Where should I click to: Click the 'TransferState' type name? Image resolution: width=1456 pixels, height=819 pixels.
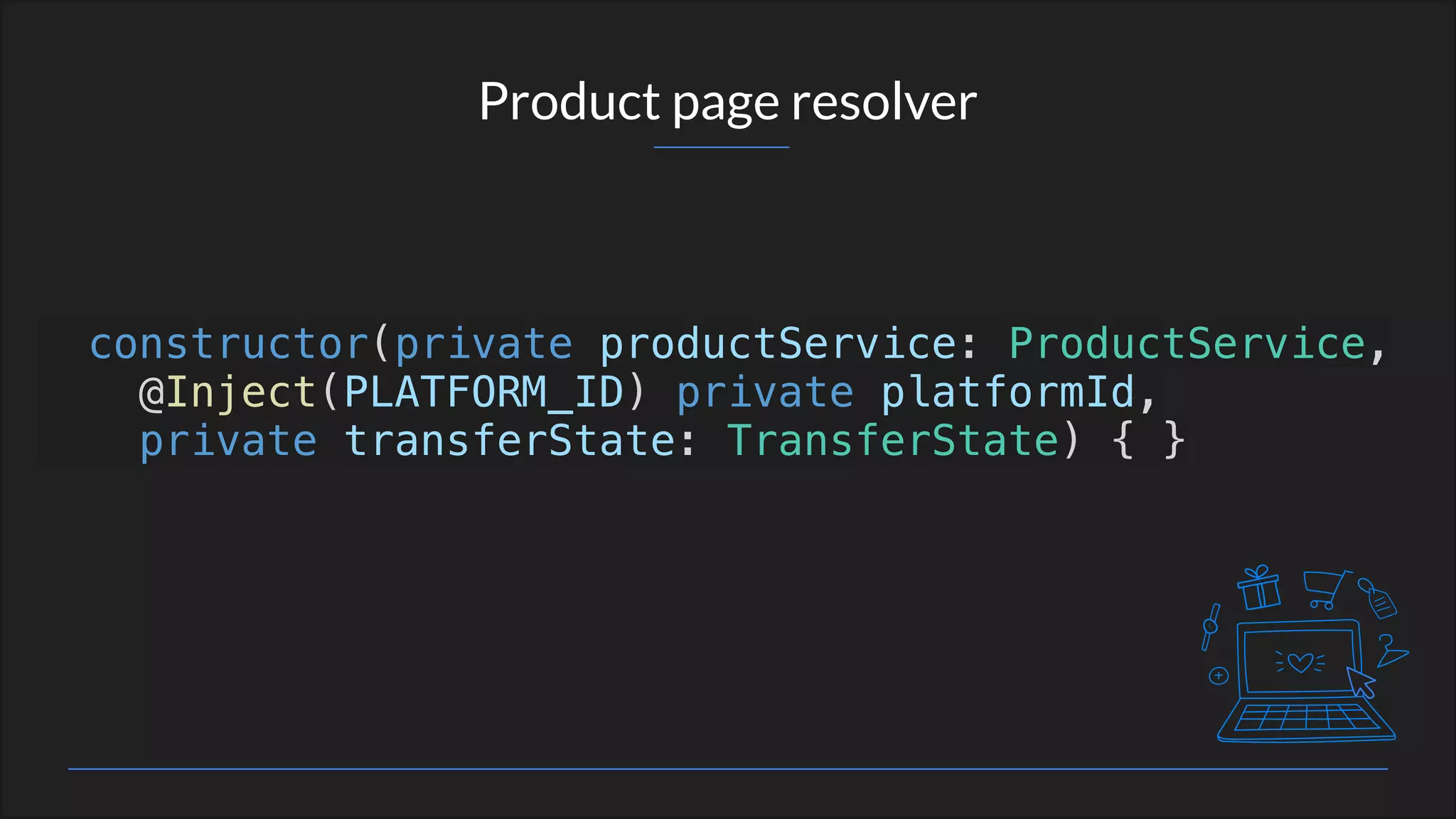click(893, 441)
